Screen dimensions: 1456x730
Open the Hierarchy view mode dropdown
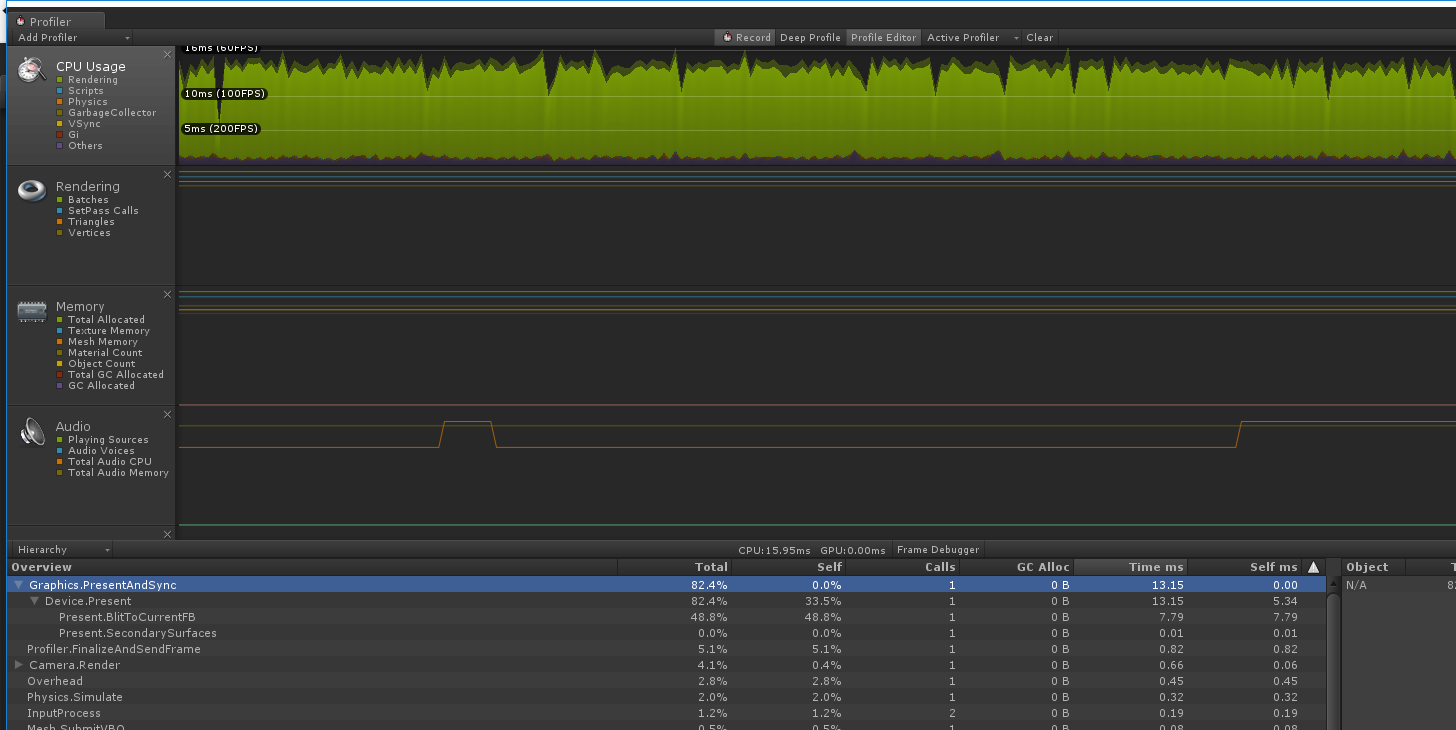tap(62, 549)
